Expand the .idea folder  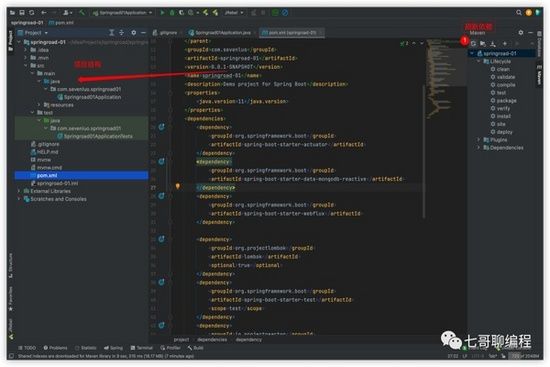(x=26, y=50)
